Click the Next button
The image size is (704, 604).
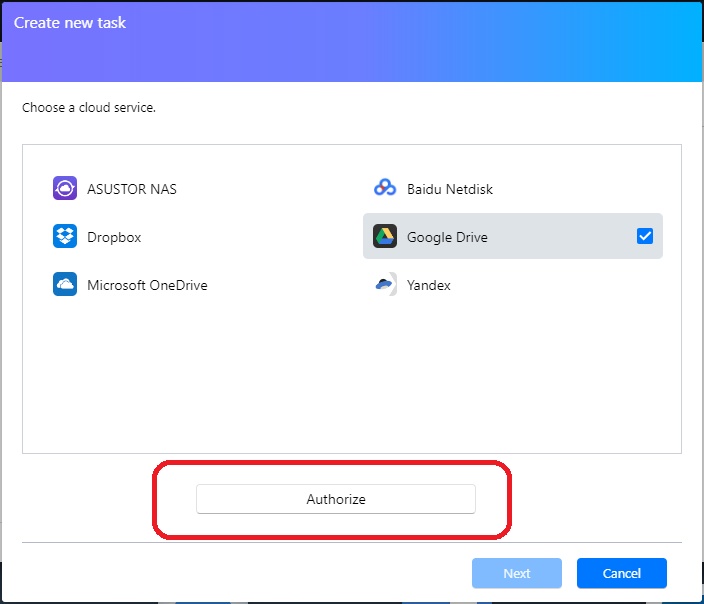pos(517,573)
